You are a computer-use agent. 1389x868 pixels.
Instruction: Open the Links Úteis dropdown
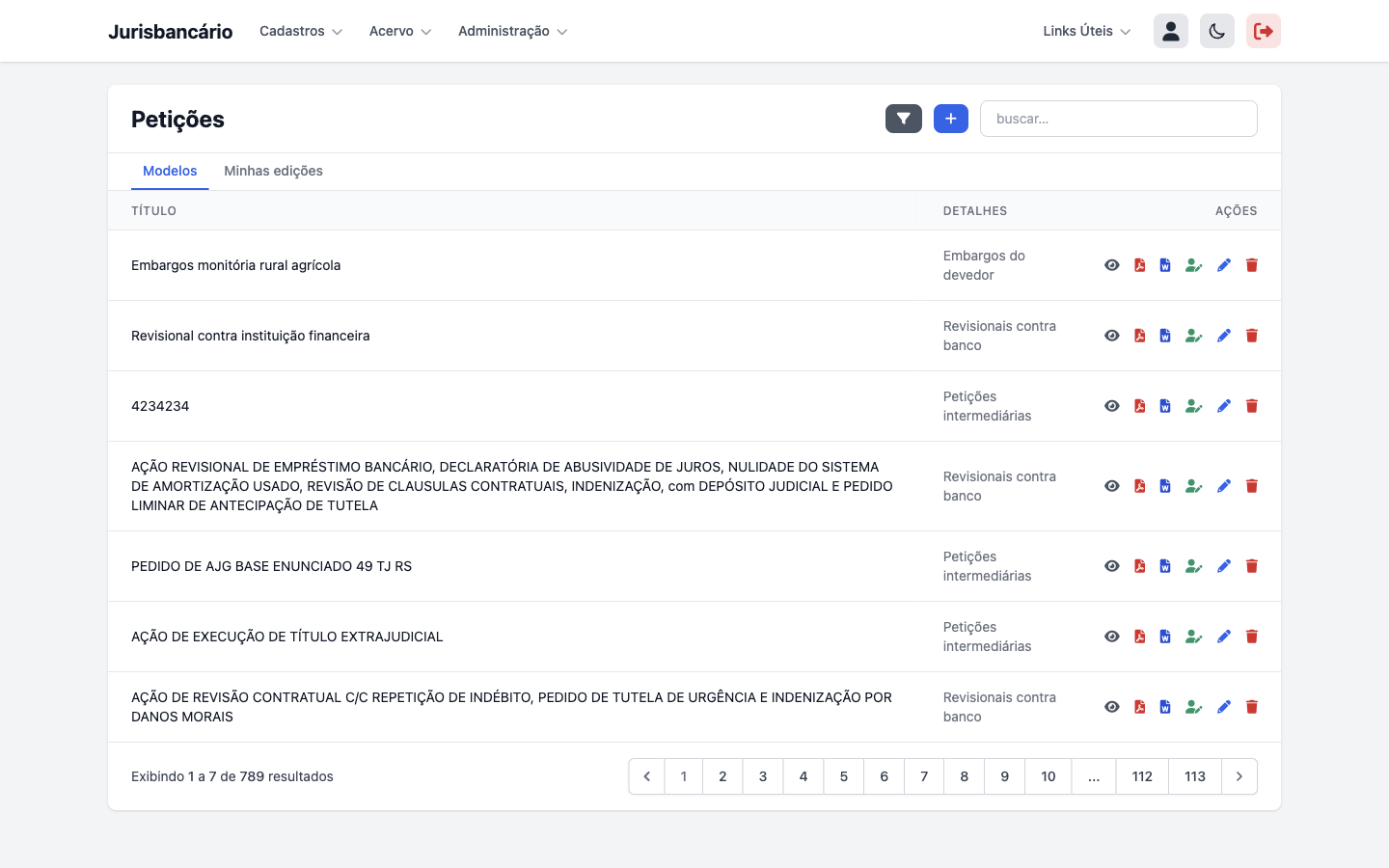click(1087, 31)
